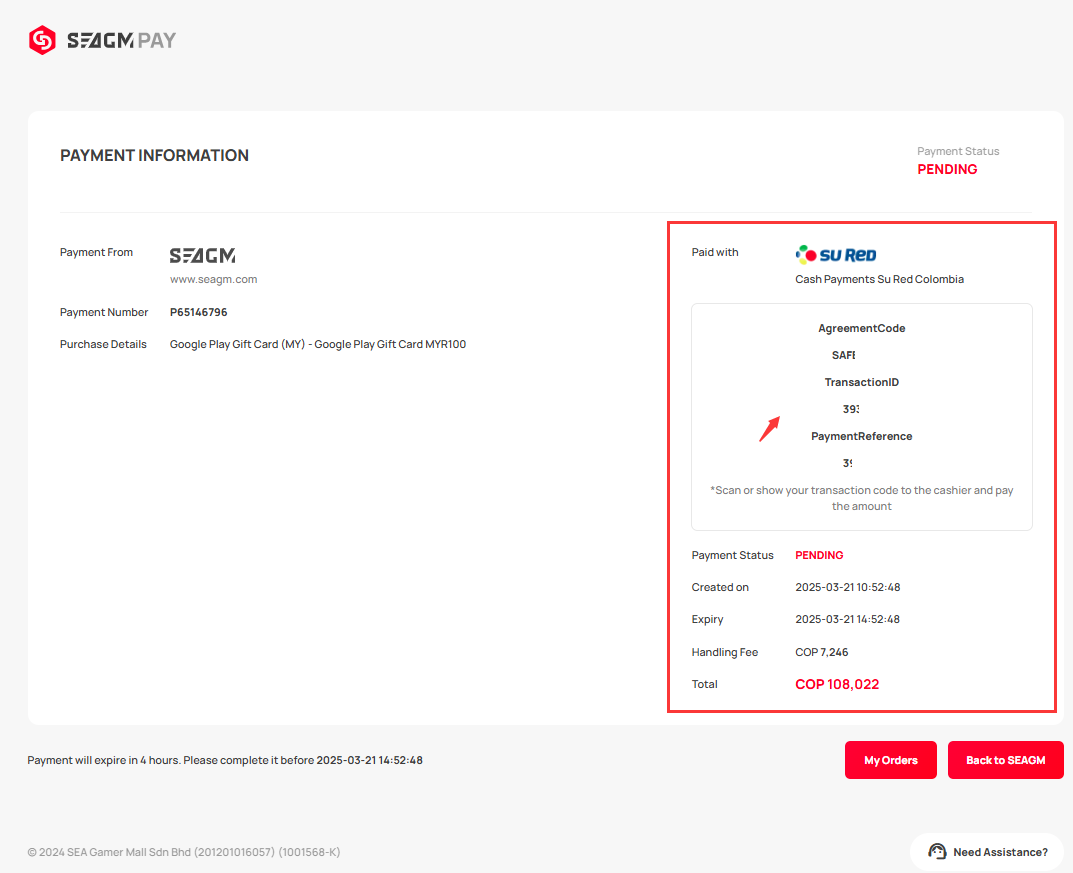
Task: Click the Created on label
Action: pyautogui.click(x=720, y=587)
